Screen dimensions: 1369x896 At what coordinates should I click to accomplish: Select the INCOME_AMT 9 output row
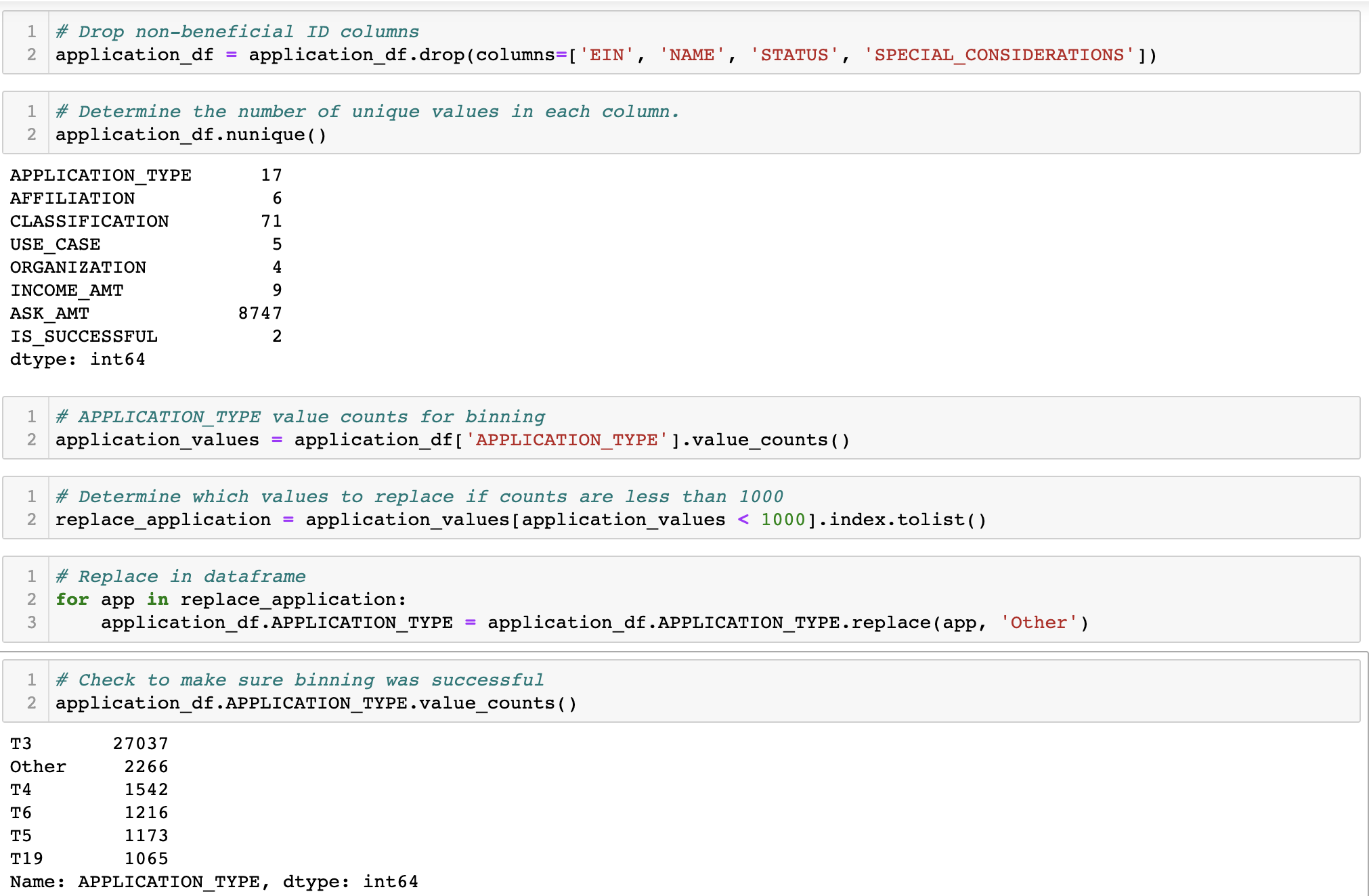point(146,290)
